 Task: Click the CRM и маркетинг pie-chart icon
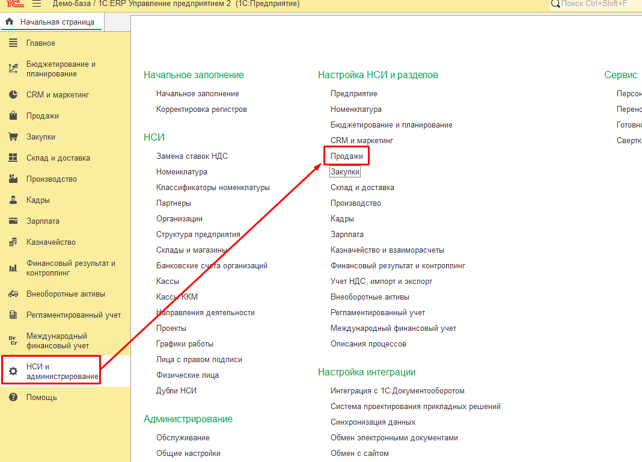click(x=13, y=95)
